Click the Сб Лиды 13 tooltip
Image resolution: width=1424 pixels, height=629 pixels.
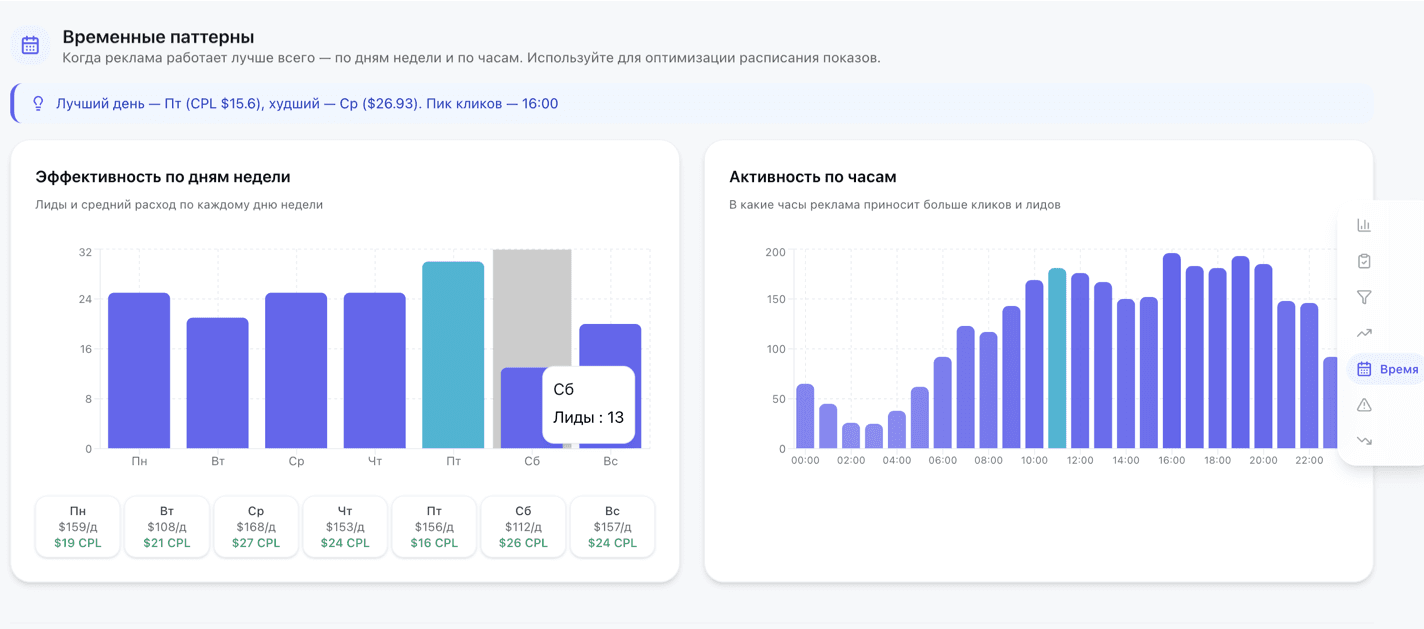[x=587, y=404]
